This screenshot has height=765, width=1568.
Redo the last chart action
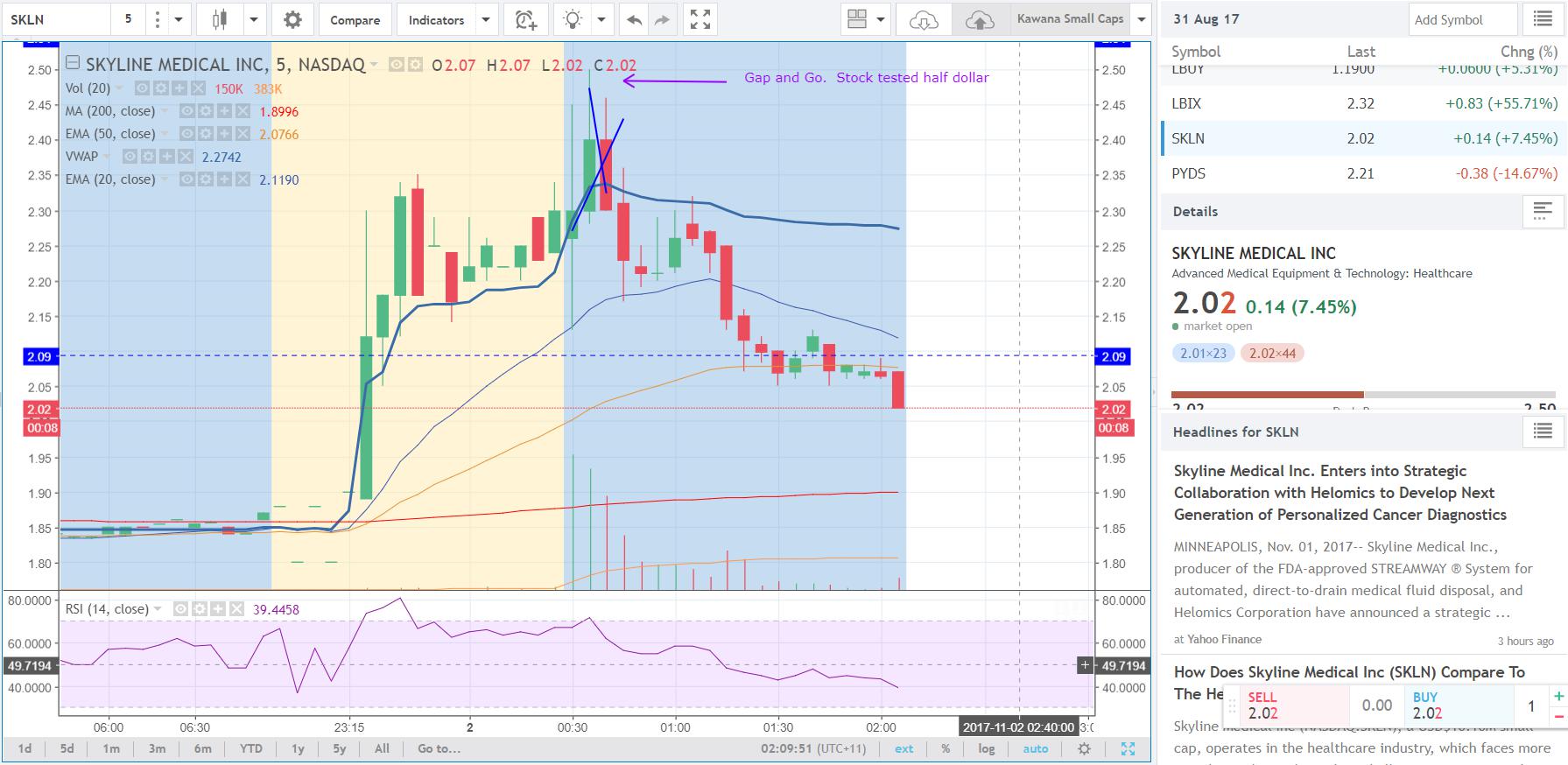662,19
